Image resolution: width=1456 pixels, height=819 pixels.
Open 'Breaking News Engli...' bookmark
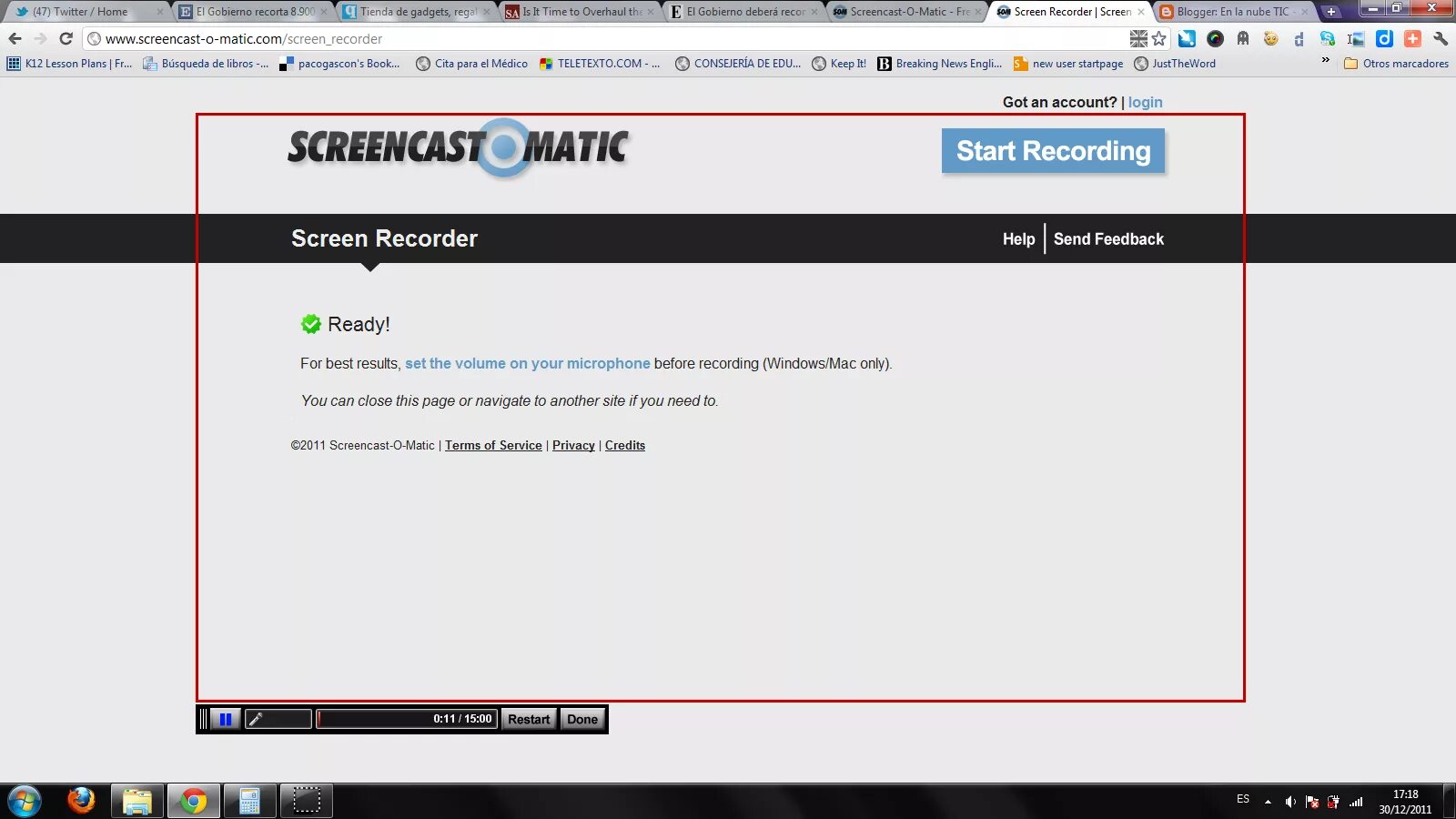tap(940, 64)
